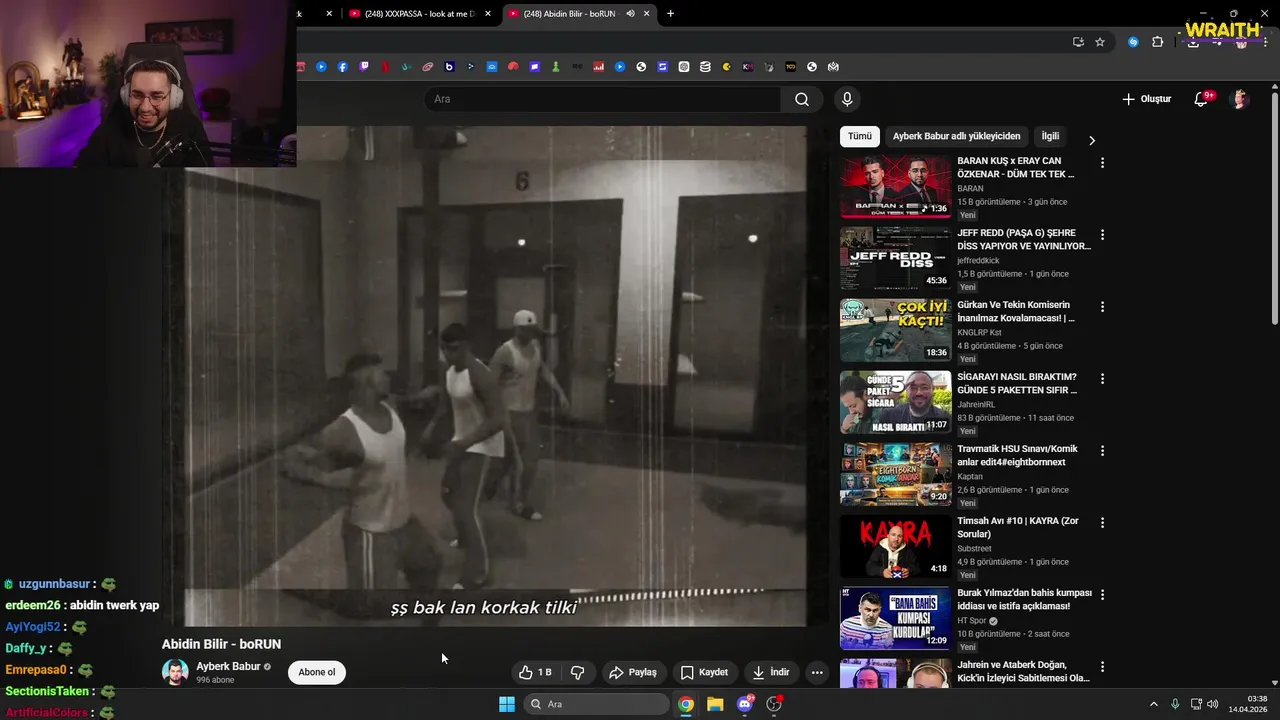Open Chrome from the taskbar
Image resolution: width=1280 pixels, height=720 pixels.
click(x=686, y=704)
